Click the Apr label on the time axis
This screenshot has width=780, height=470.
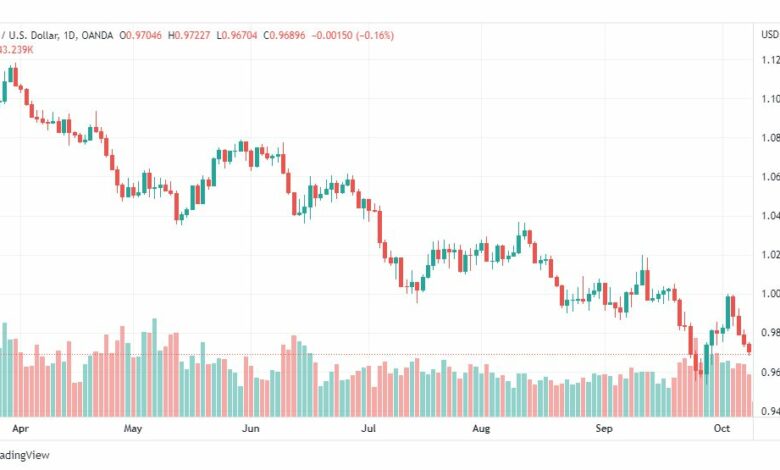pyautogui.click(x=20, y=428)
